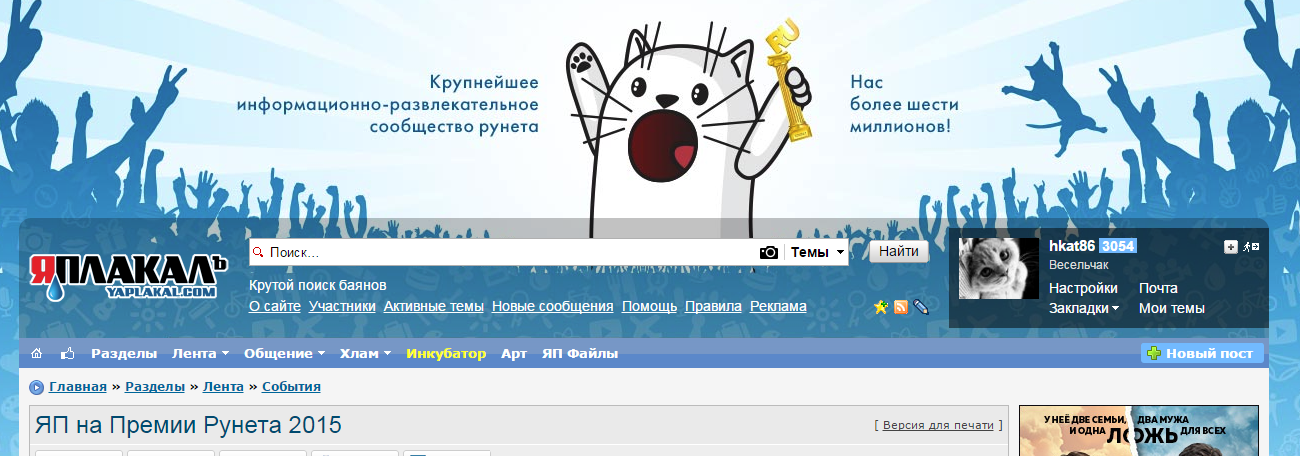The height and width of the screenshot is (456, 1300).
Task: Open the Помощь link
Action: pyautogui.click(x=649, y=307)
